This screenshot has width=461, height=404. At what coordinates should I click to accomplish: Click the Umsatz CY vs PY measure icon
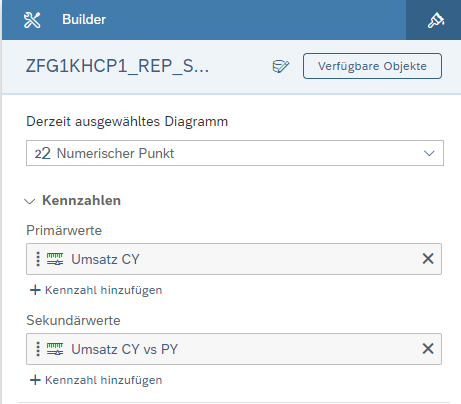tap(55, 349)
